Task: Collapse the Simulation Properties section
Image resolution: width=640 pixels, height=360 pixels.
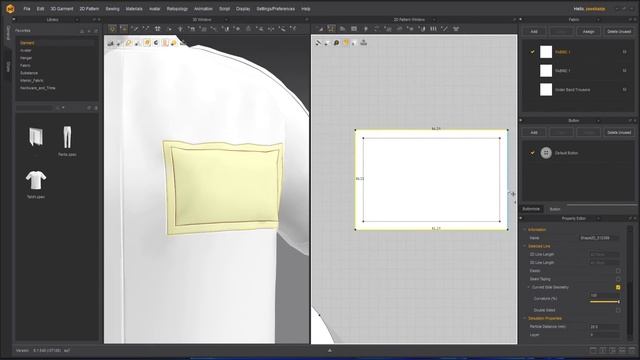Action: [525, 318]
